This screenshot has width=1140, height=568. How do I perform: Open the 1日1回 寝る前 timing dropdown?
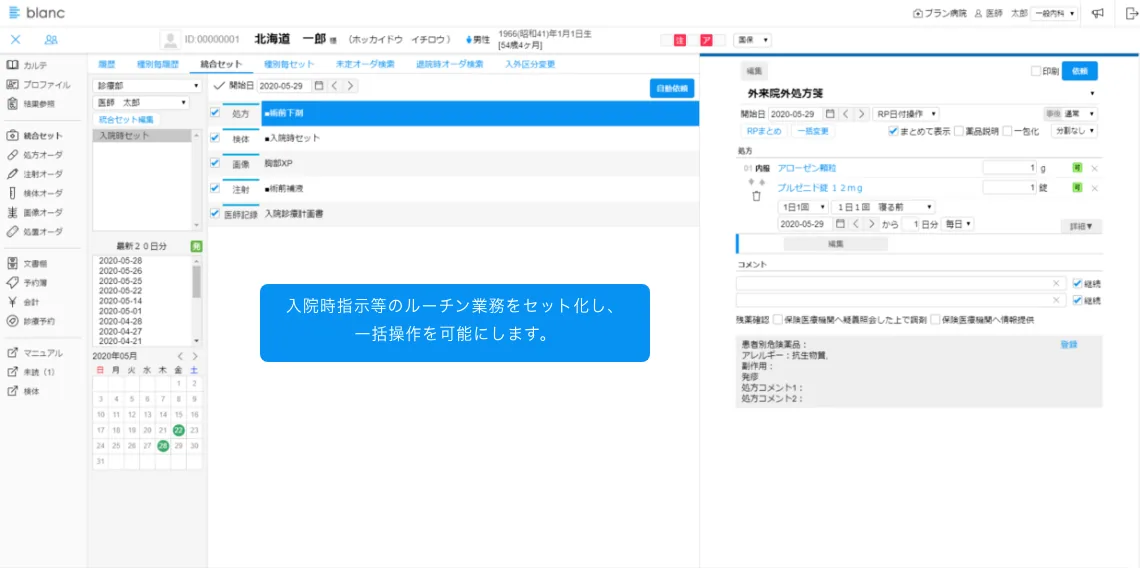point(883,207)
